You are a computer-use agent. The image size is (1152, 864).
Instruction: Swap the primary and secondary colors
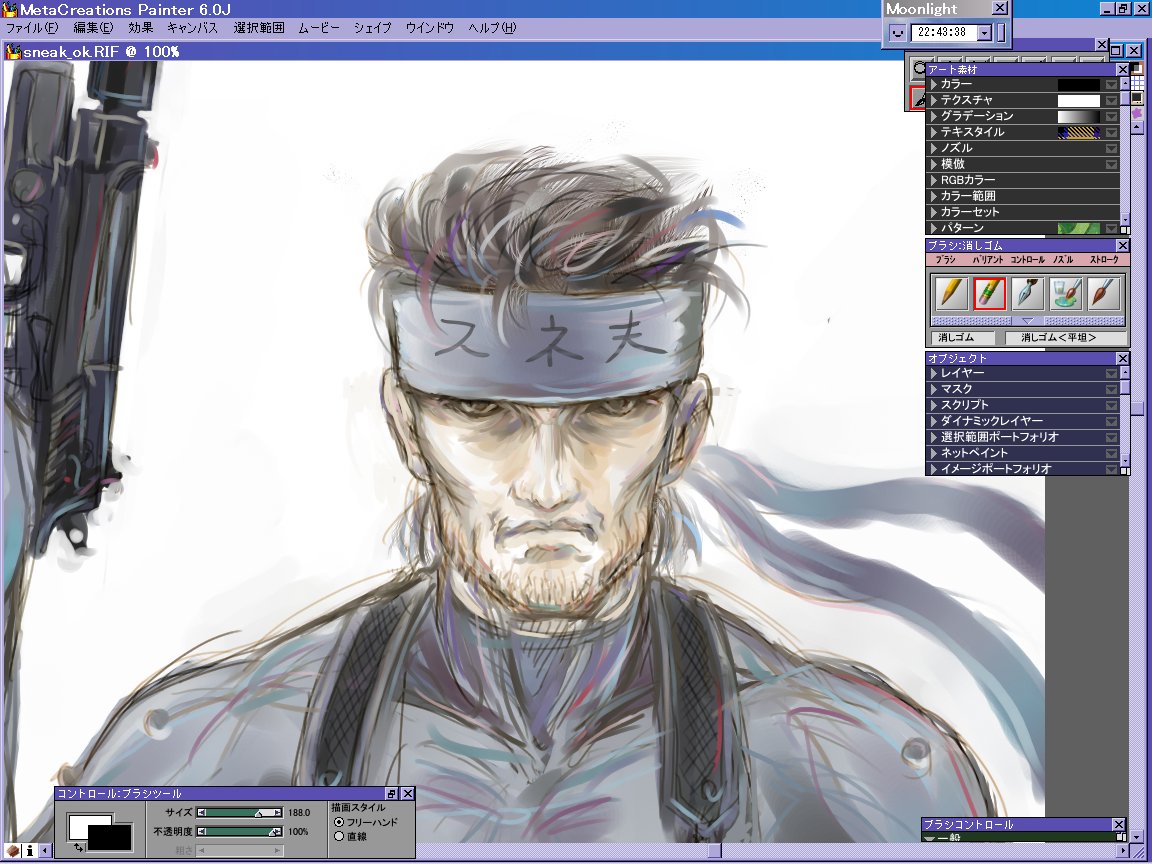79,847
